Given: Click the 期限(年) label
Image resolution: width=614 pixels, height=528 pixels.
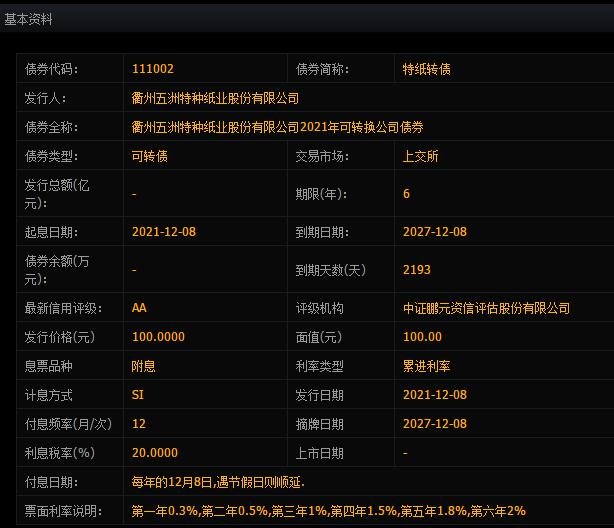Looking at the screenshot, I should (321, 194).
